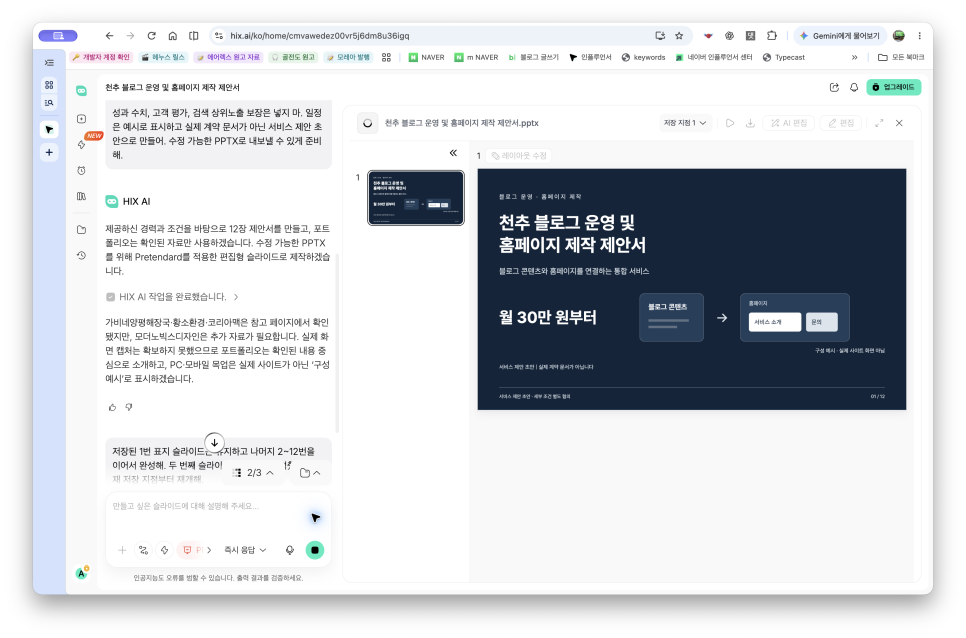Open the folder icon in HIX sidebar
The width and height of the screenshot is (966, 638).
pyautogui.click(x=81, y=230)
